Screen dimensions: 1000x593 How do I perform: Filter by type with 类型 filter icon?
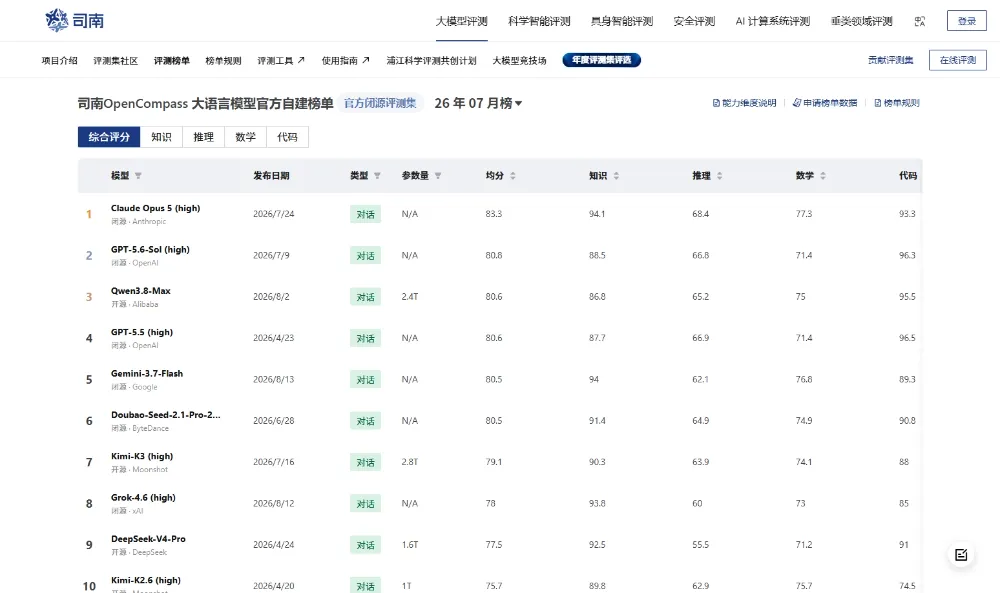(x=377, y=176)
